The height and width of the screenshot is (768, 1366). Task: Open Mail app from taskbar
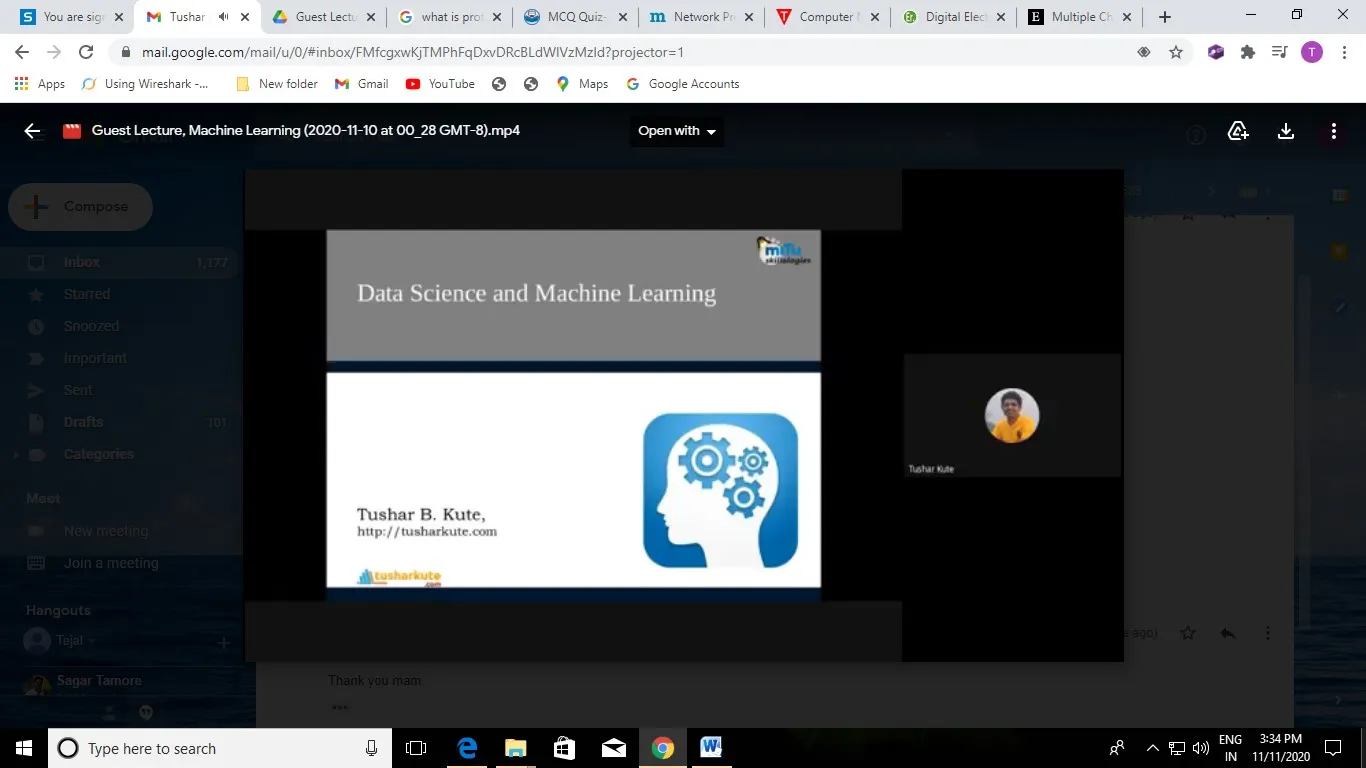(x=613, y=748)
